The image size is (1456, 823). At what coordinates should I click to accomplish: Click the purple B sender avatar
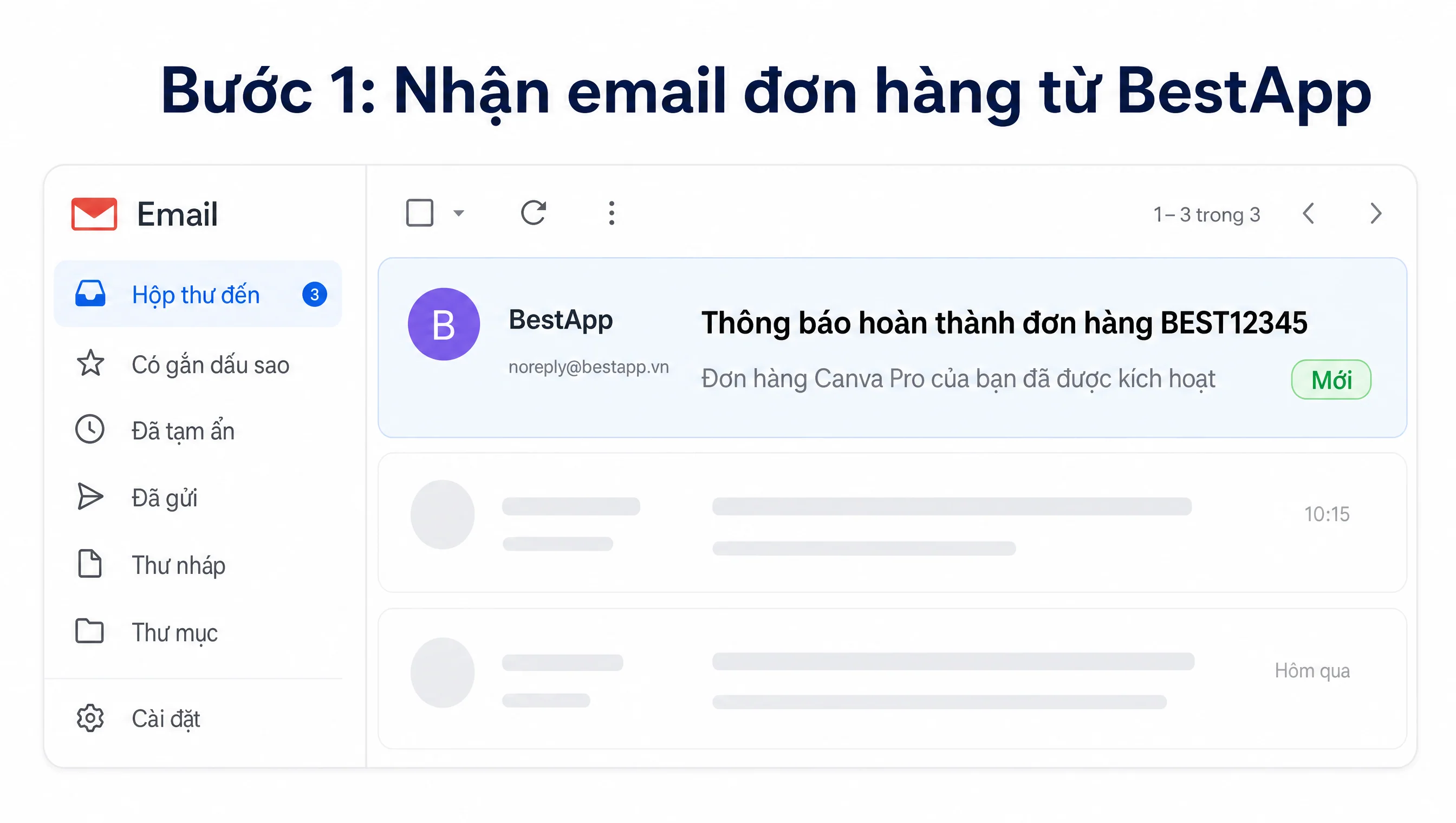point(444,324)
